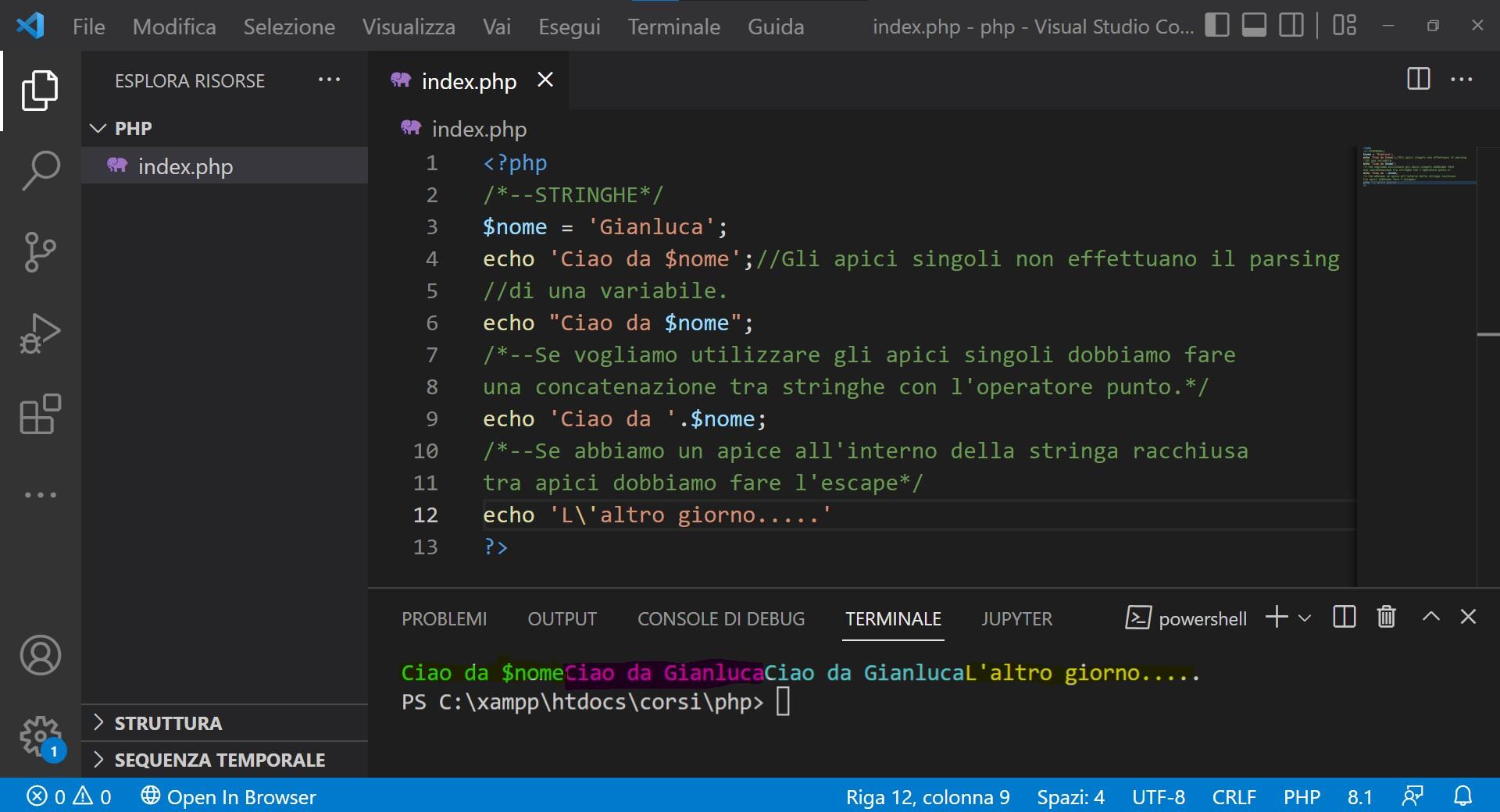Open Manage settings gear
The image size is (1500, 812).
pos(40,735)
